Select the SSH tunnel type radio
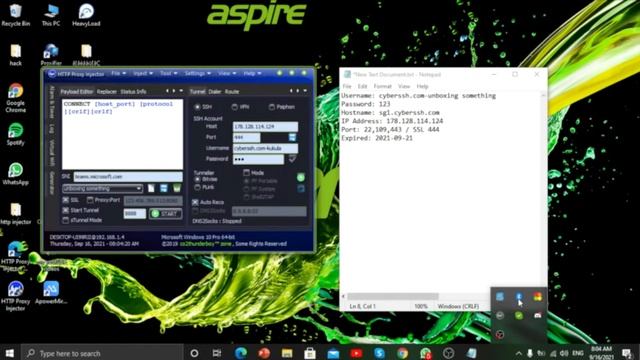The height and width of the screenshot is (360, 640). coord(198,107)
